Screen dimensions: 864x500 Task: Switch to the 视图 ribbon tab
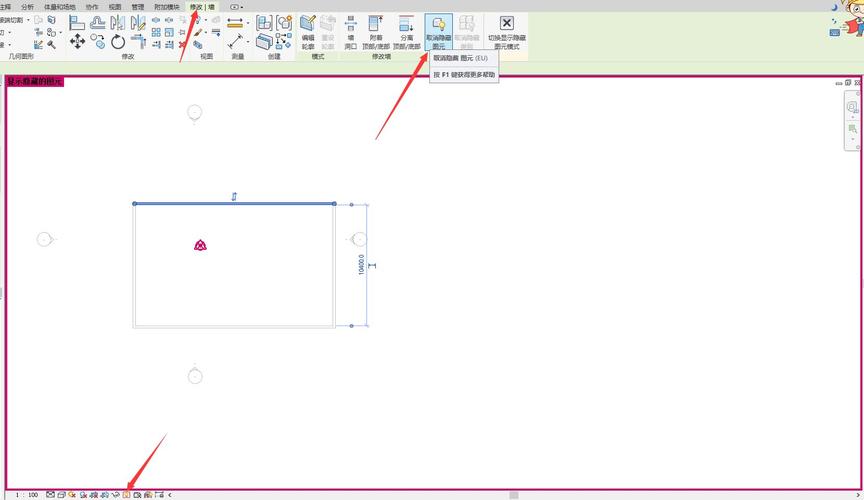pos(115,6)
